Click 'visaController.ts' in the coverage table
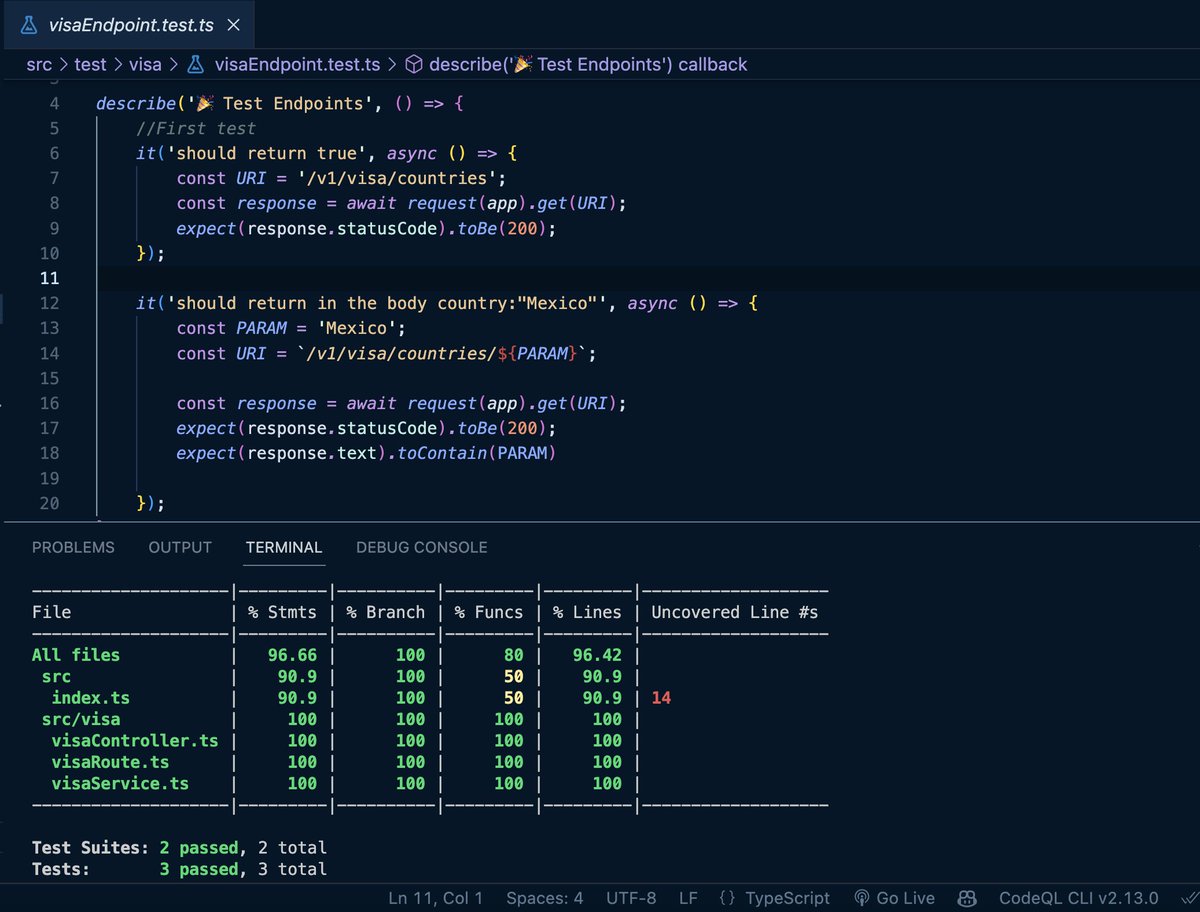This screenshot has height=912, width=1200. click(x=135, y=741)
